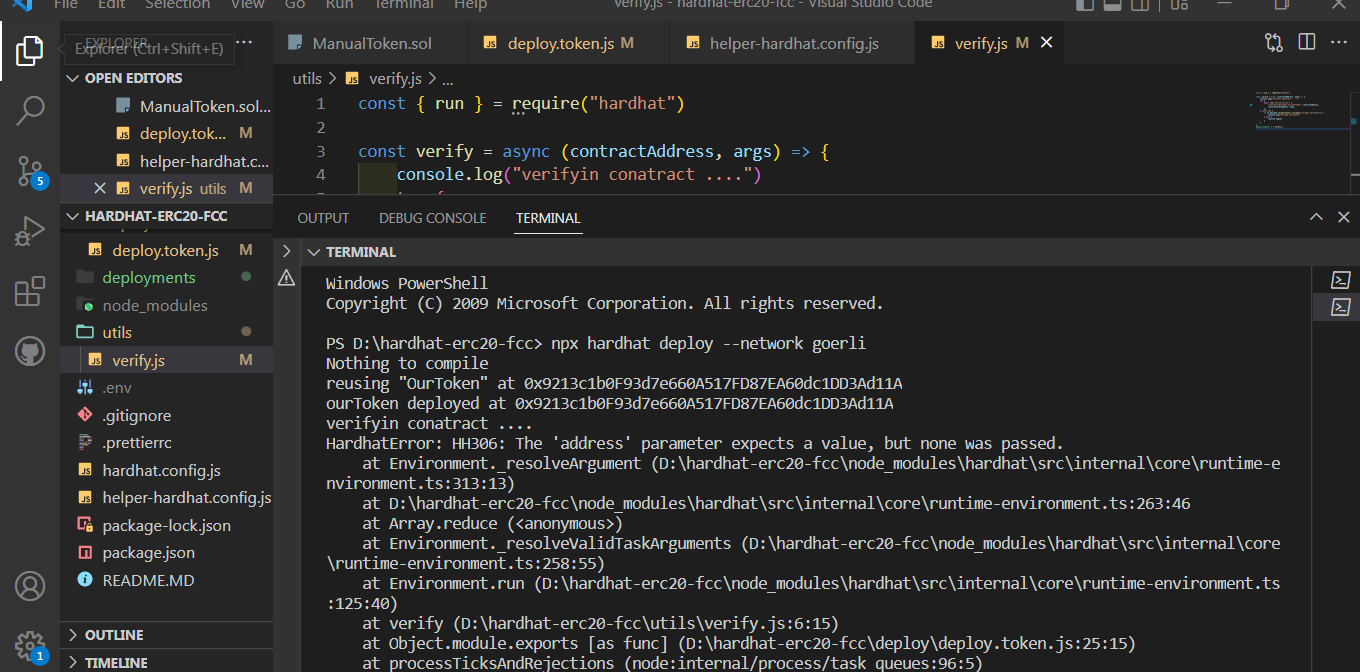The height and width of the screenshot is (672, 1360).
Task: Open the Run and Debug view
Action: point(30,232)
